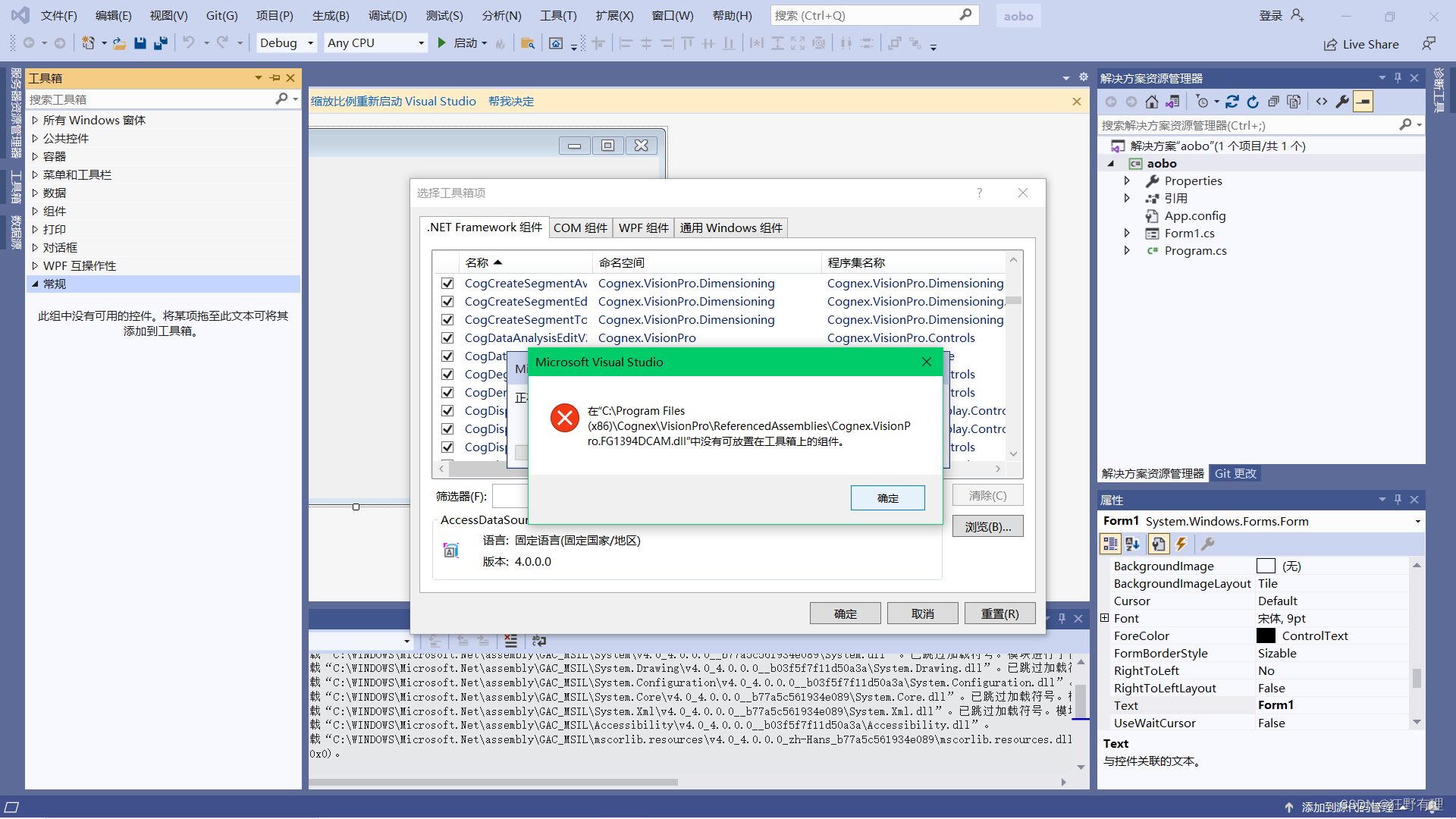Select the Events lightning icon in Properties panel
Screen dimensions: 1456x819
pos(1181,544)
